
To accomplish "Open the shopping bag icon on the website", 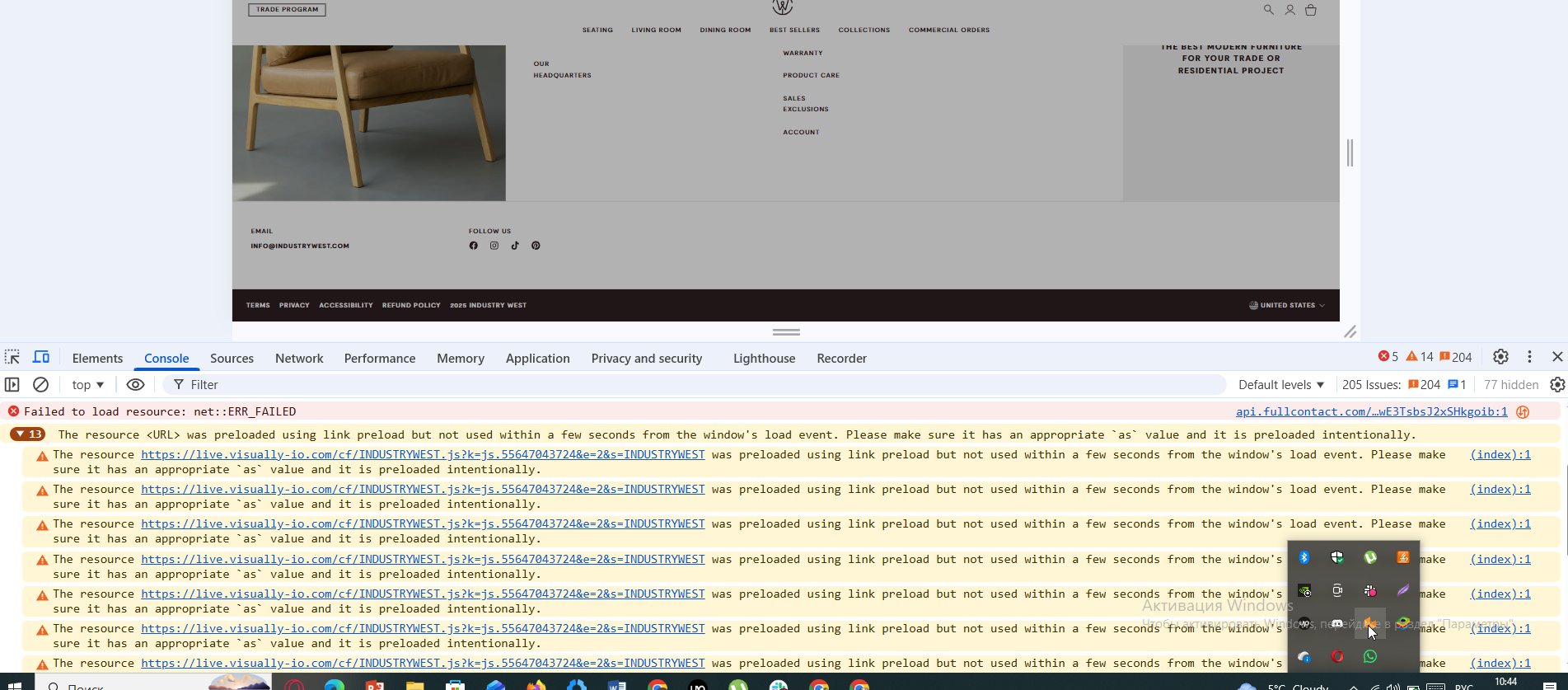I will point(1311,10).
